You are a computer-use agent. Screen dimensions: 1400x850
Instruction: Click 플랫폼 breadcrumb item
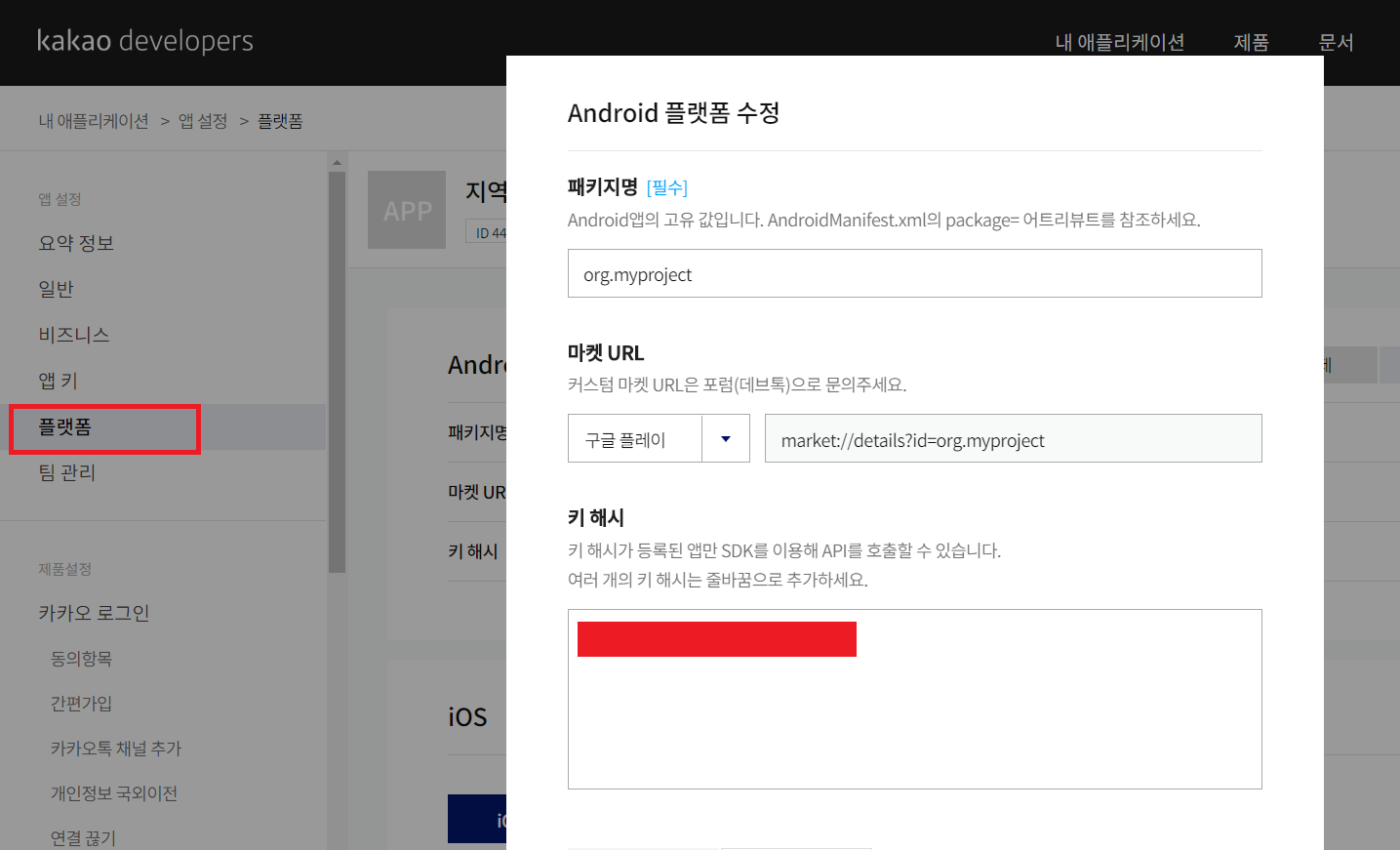[280, 121]
